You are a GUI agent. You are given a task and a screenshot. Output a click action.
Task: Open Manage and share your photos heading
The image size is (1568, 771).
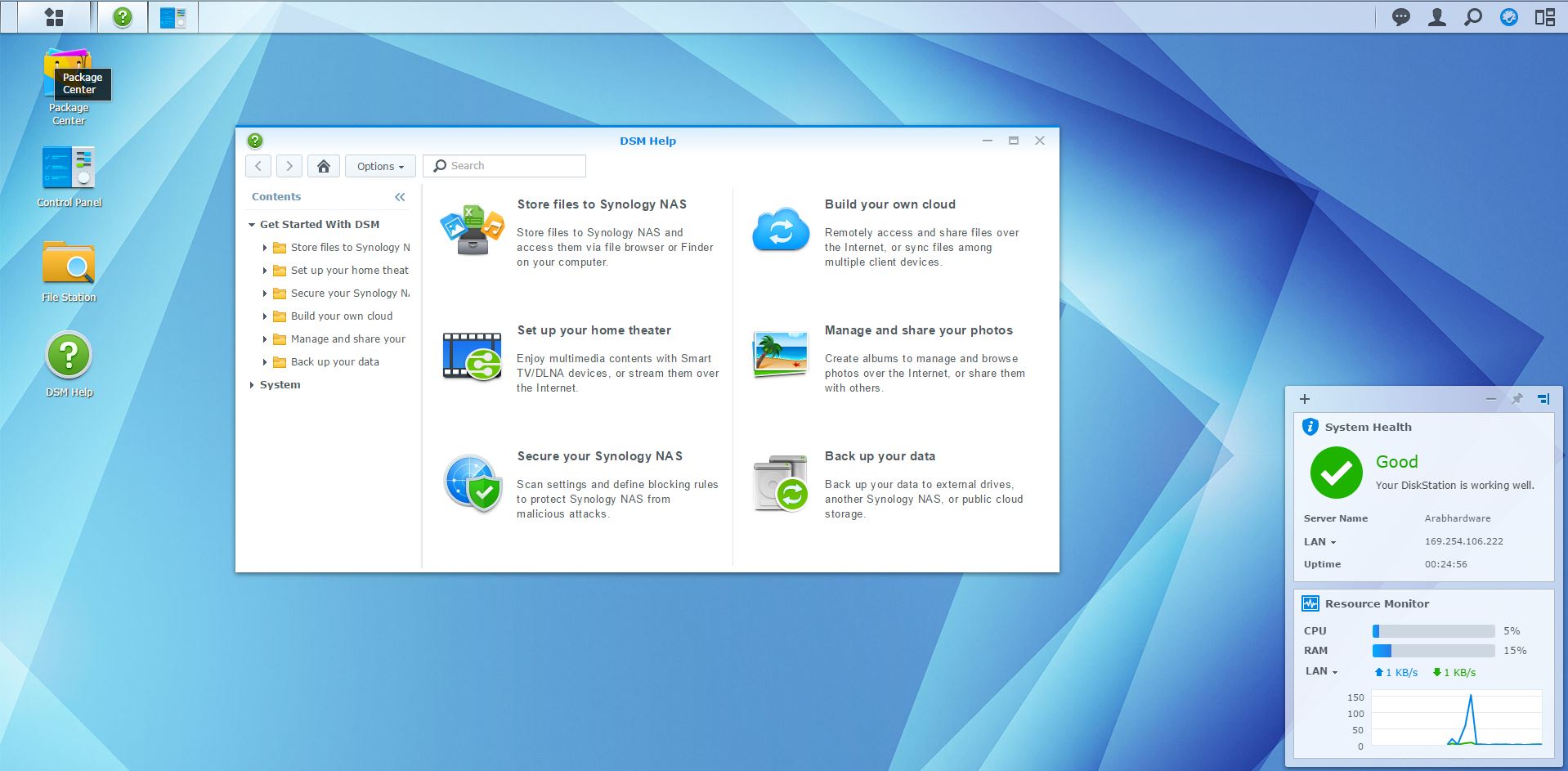pyautogui.click(x=918, y=330)
